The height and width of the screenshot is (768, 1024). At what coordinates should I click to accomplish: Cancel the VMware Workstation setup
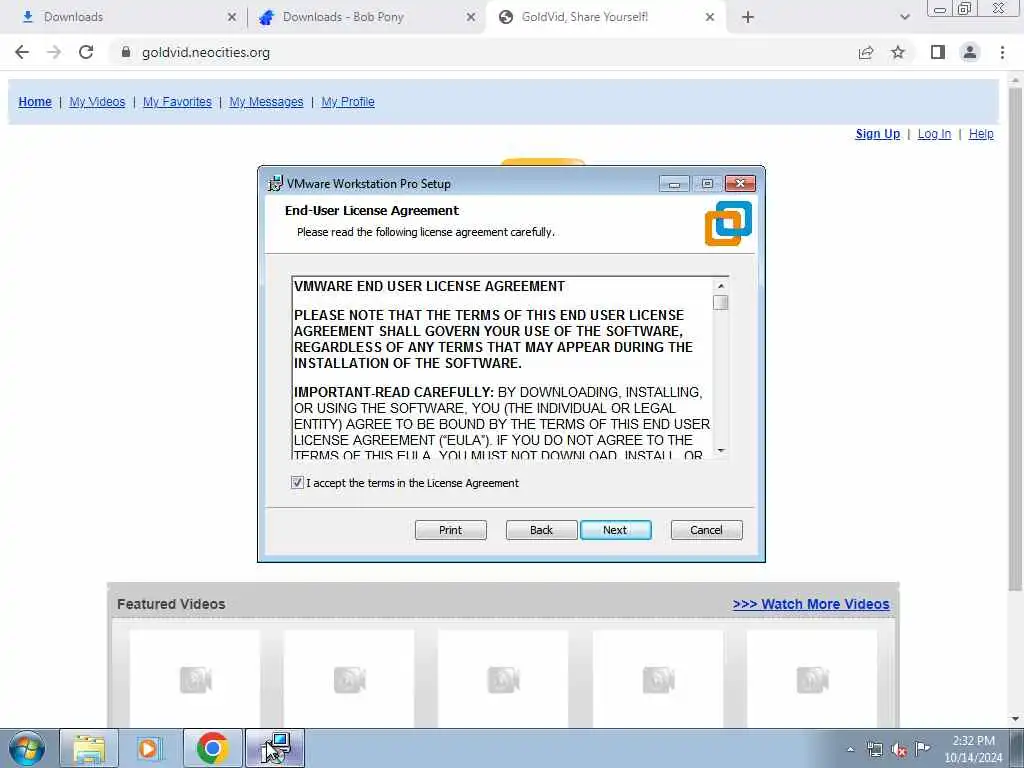(x=707, y=530)
